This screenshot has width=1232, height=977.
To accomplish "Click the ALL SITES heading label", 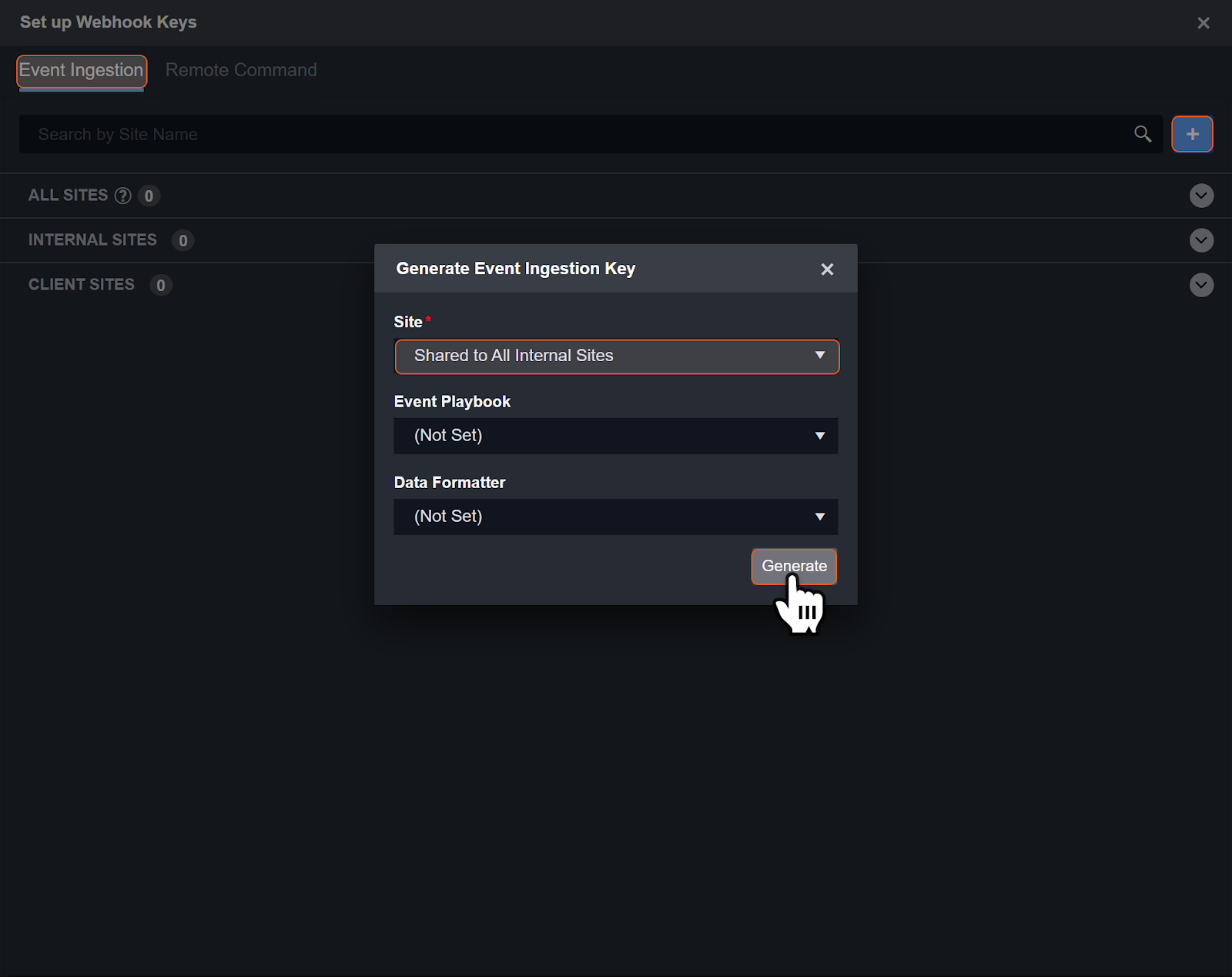I will [x=68, y=196].
